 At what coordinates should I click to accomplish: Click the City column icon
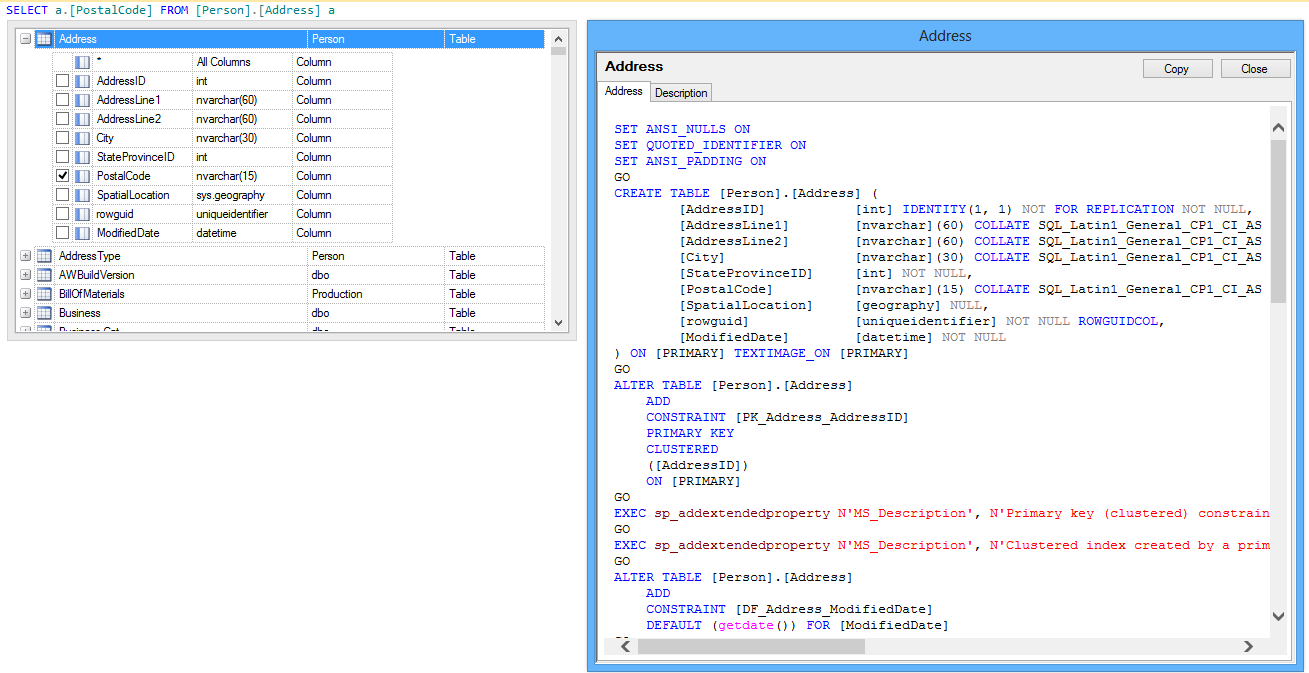pos(83,138)
